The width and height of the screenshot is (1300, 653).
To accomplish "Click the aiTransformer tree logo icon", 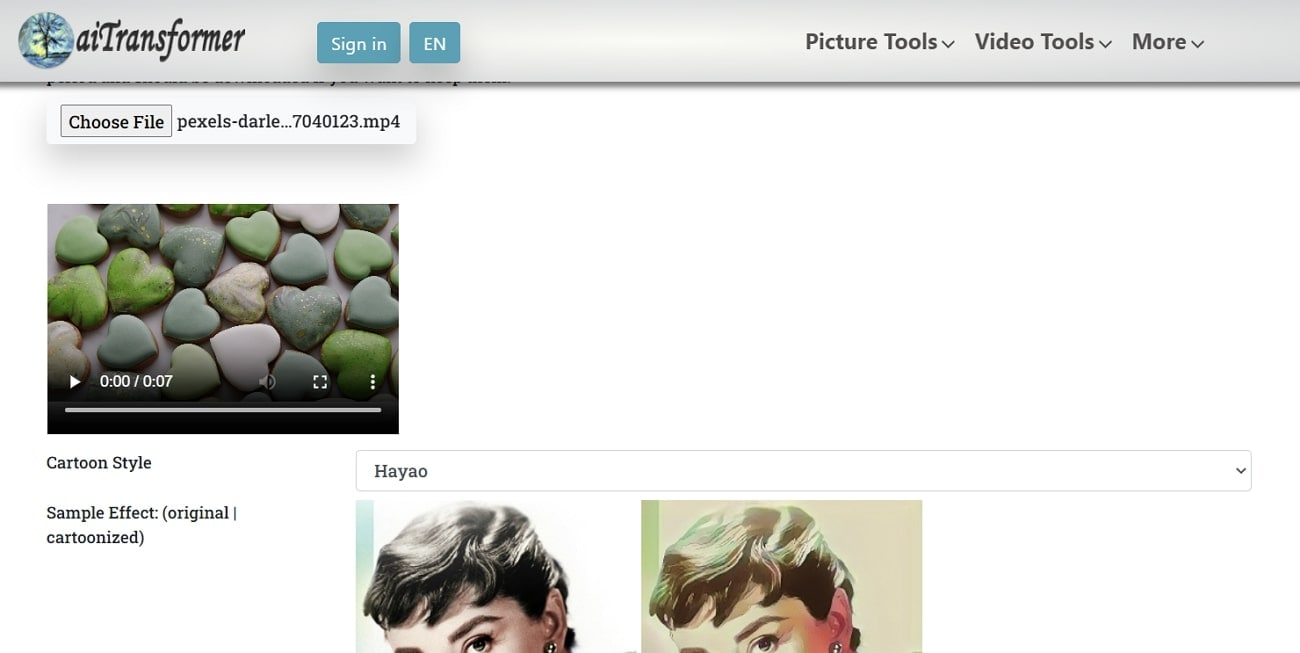I will (45, 40).
